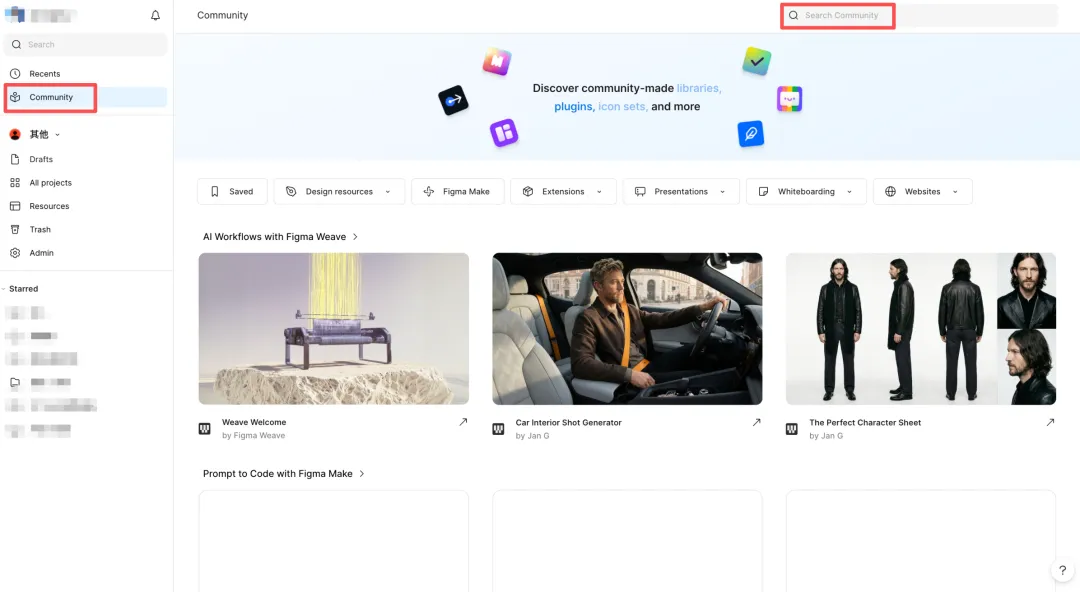Click the Figma Make filter button

[457, 192]
